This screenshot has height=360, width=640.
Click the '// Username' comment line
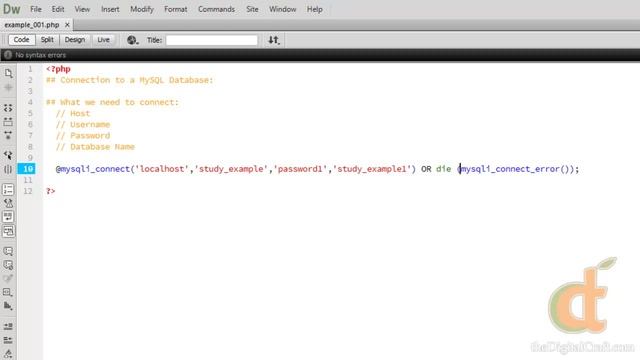(83, 124)
